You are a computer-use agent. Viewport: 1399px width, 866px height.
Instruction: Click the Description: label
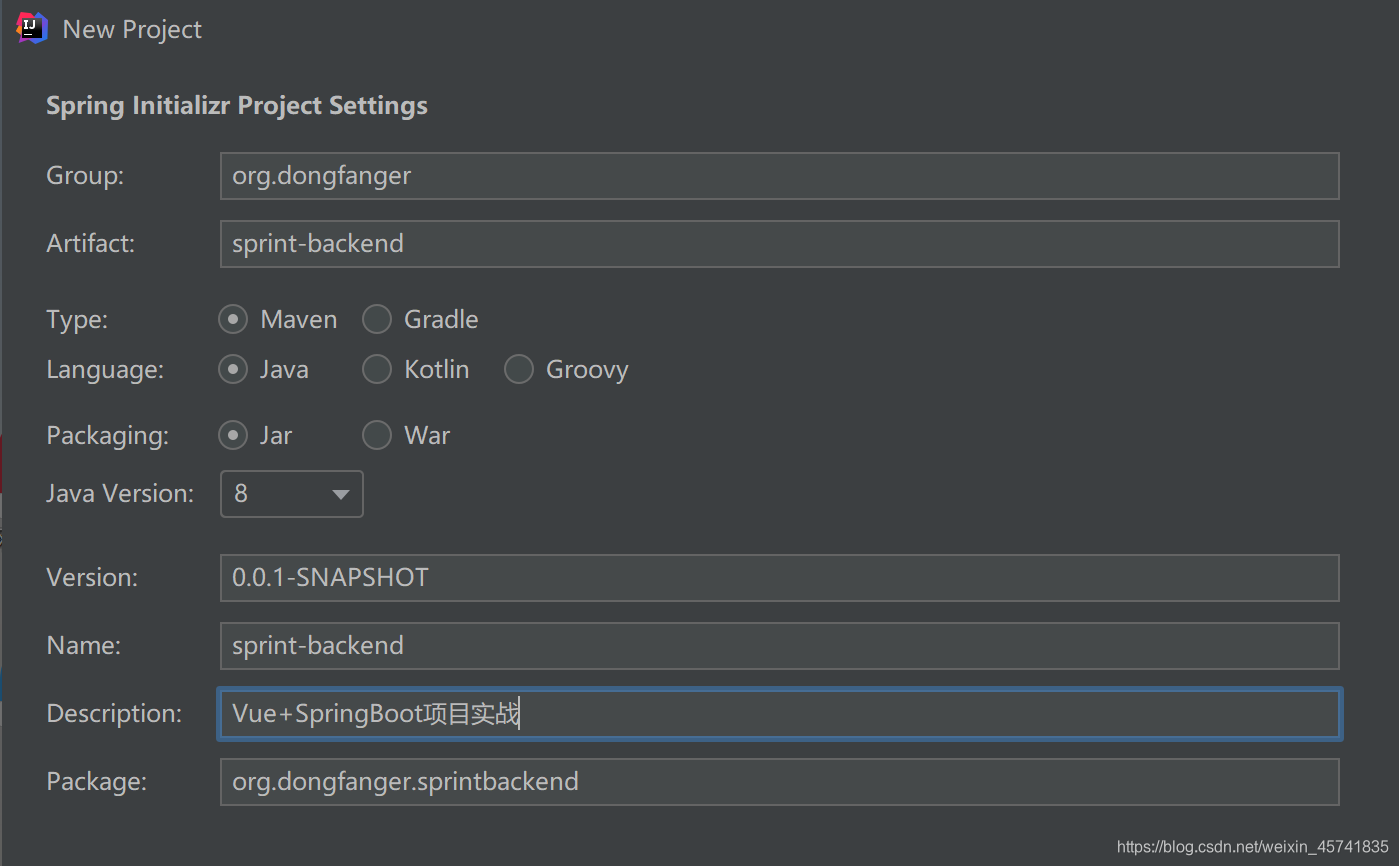tap(114, 714)
